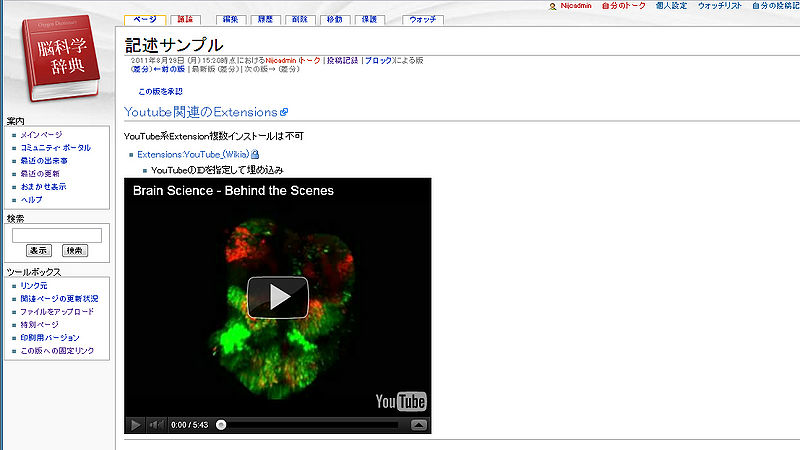
Task: Click the lock icon next to Extensions:YouTube (Wikia)
Action: pyautogui.click(x=255, y=155)
